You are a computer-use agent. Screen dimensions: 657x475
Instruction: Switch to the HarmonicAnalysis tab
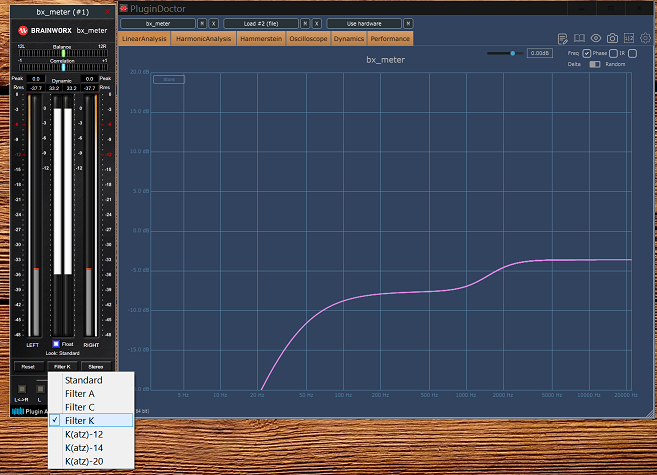click(204, 39)
